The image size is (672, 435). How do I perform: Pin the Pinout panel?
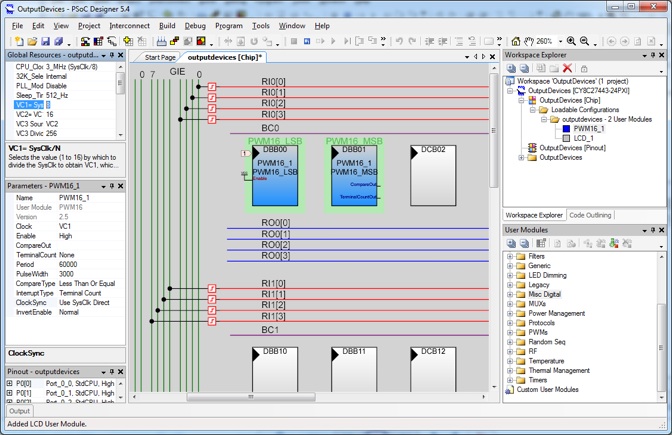112,372
